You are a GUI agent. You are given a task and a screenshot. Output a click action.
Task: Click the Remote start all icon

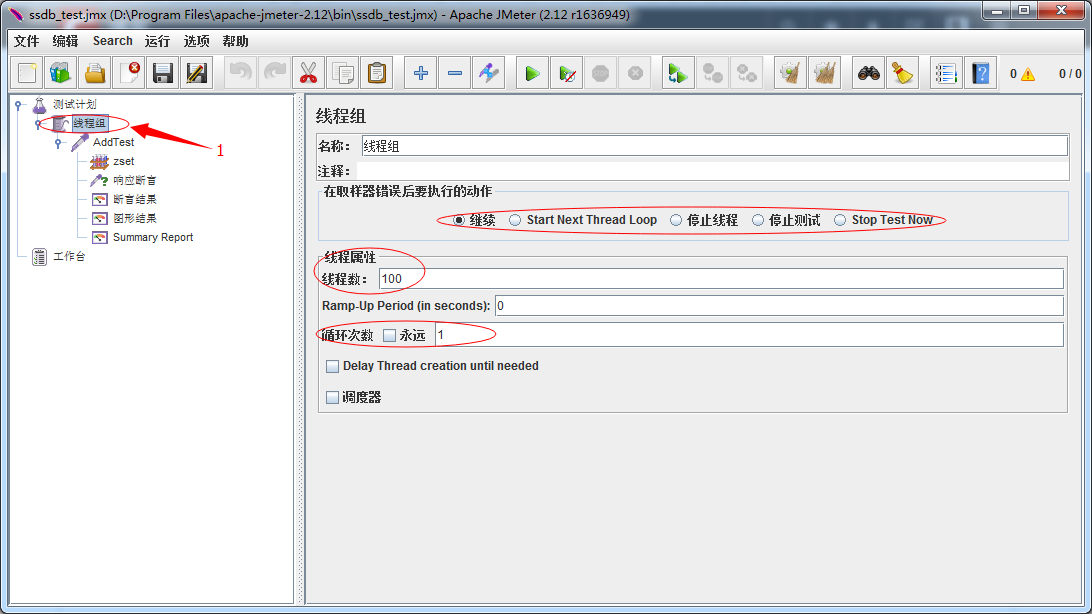point(678,73)
